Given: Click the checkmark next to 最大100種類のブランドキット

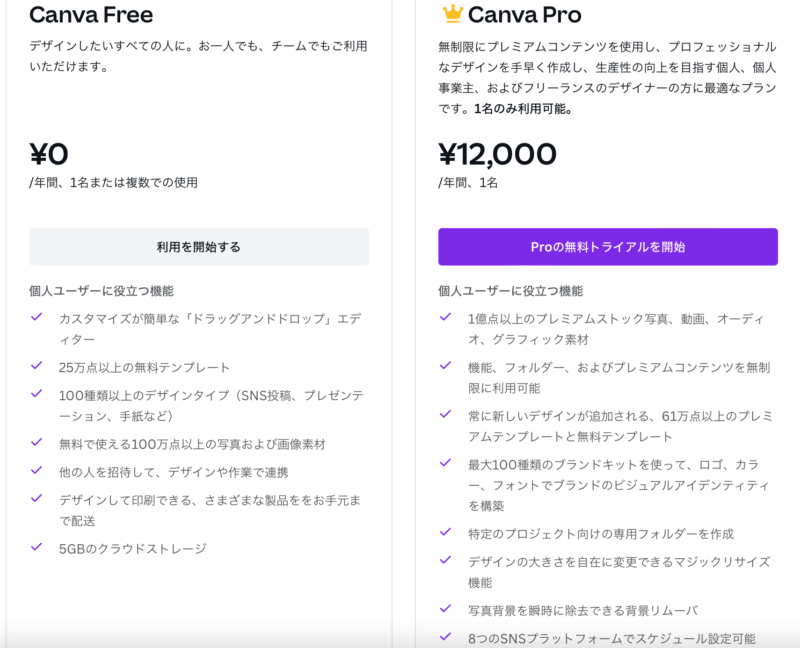Looking at the screenshot, I should (445, 463).
